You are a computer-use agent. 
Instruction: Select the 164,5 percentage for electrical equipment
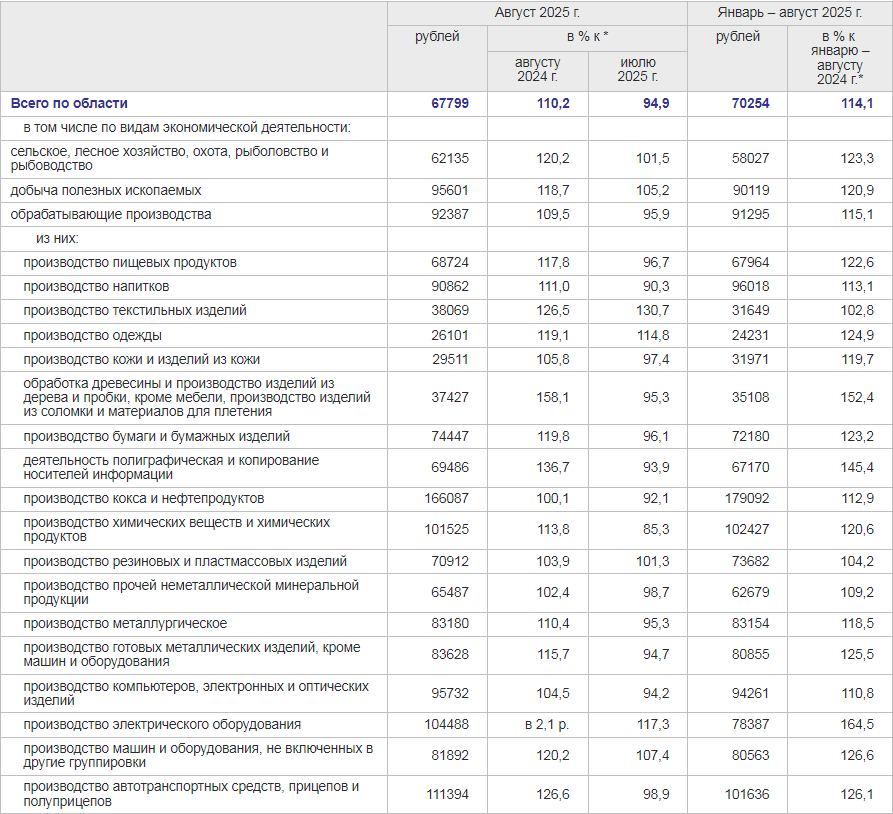856,724
